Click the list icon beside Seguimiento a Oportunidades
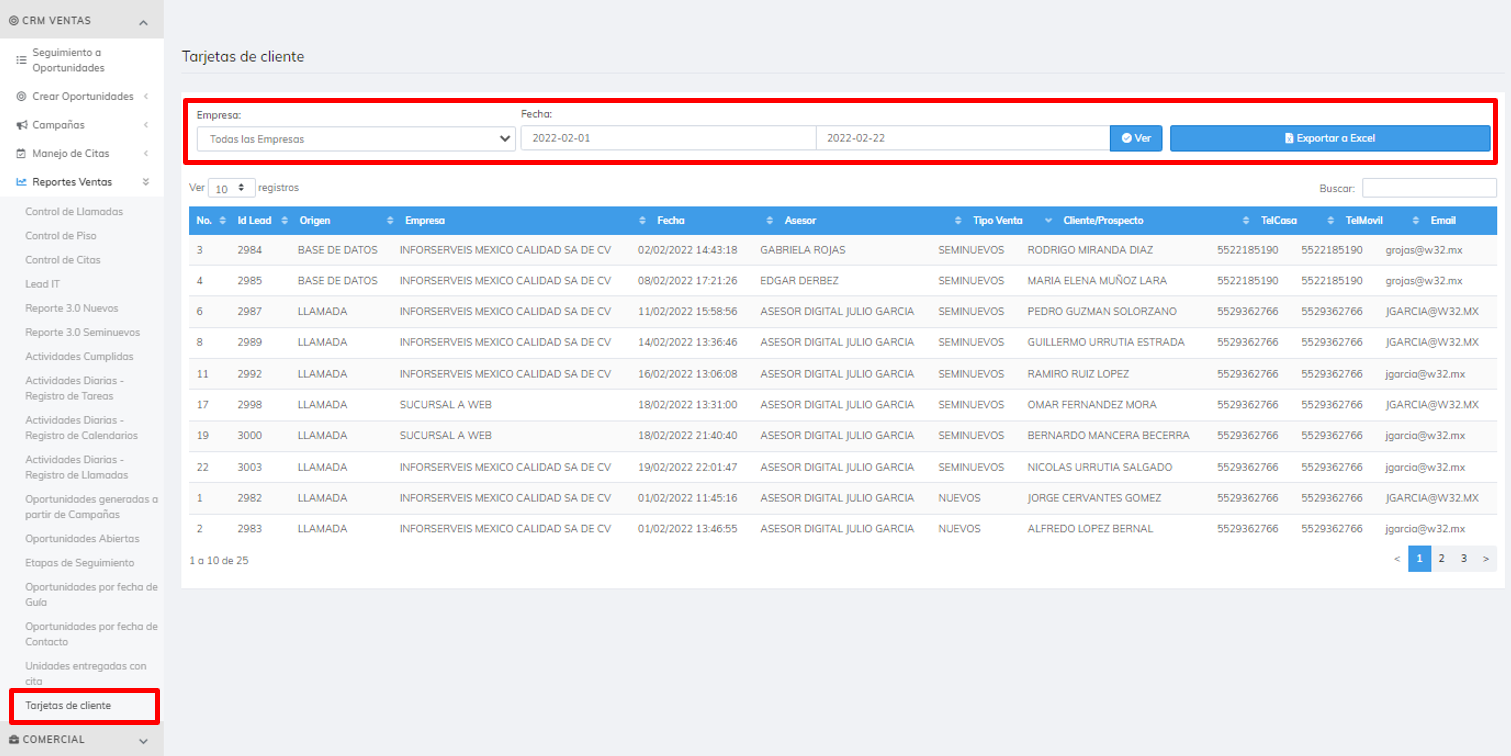 pos(21,60)
